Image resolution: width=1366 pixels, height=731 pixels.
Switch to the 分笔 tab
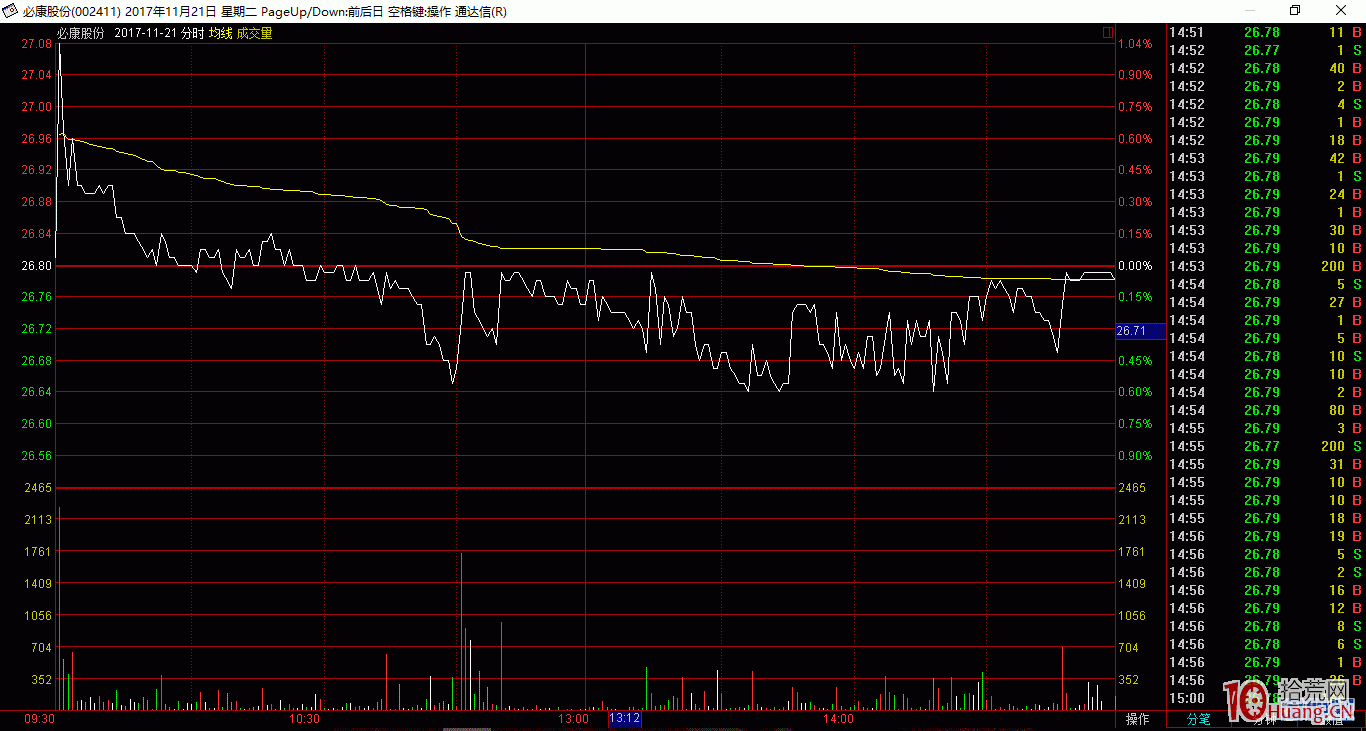pyautogui.click(x=1198, y=719)
